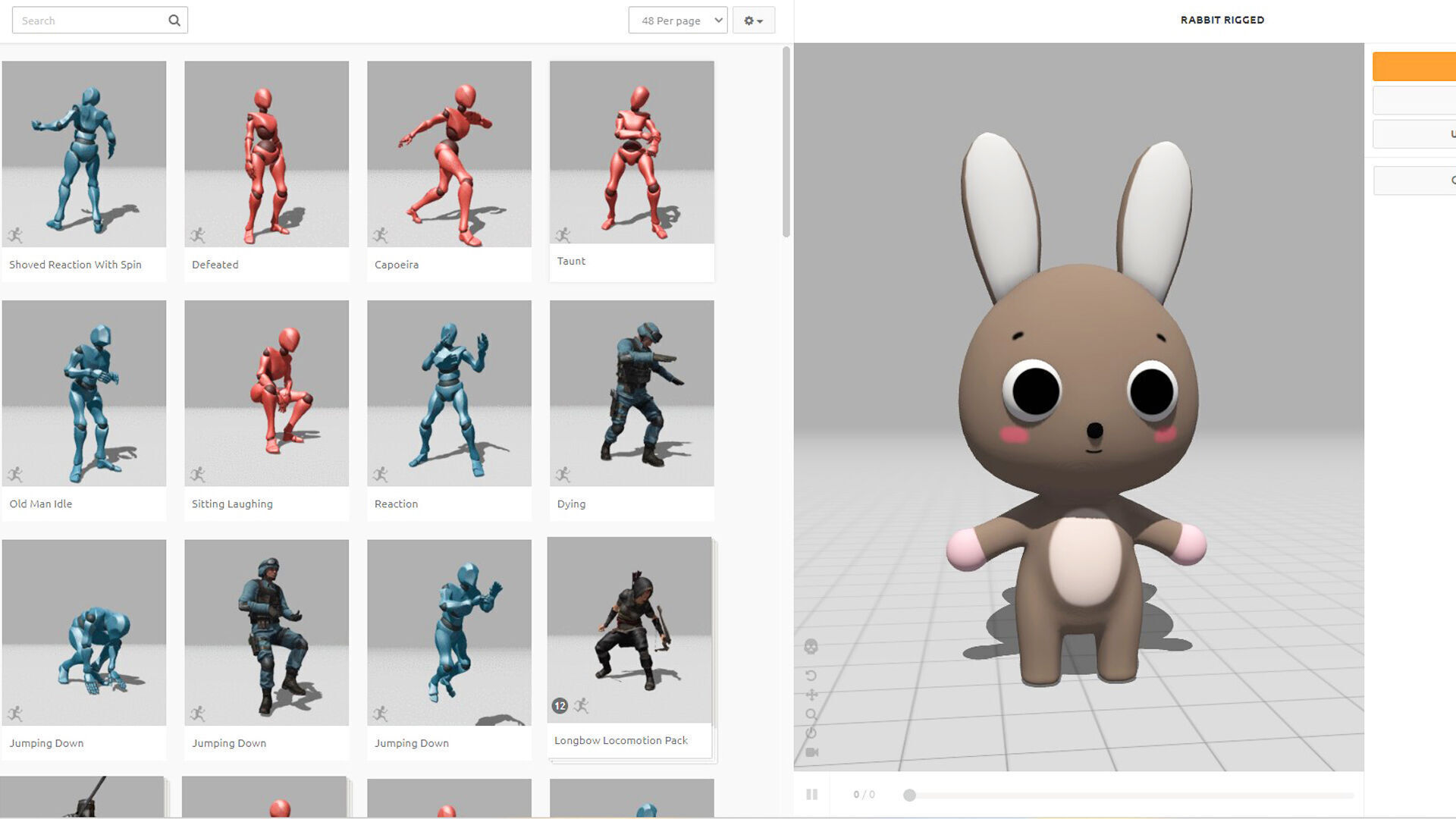Open the 48 Per page dropdown
Viewport: 1456px width, 819px height.
click(678, 20)
